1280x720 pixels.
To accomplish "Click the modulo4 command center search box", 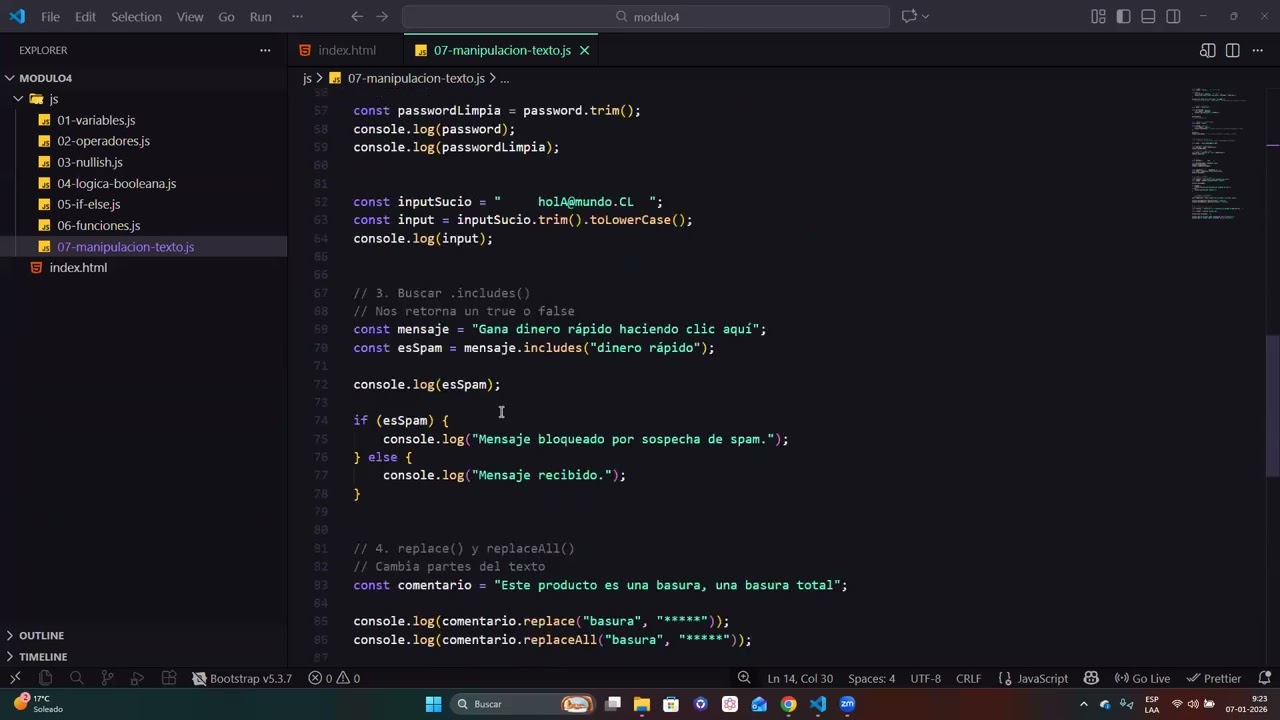I will [x=646, y=16].
